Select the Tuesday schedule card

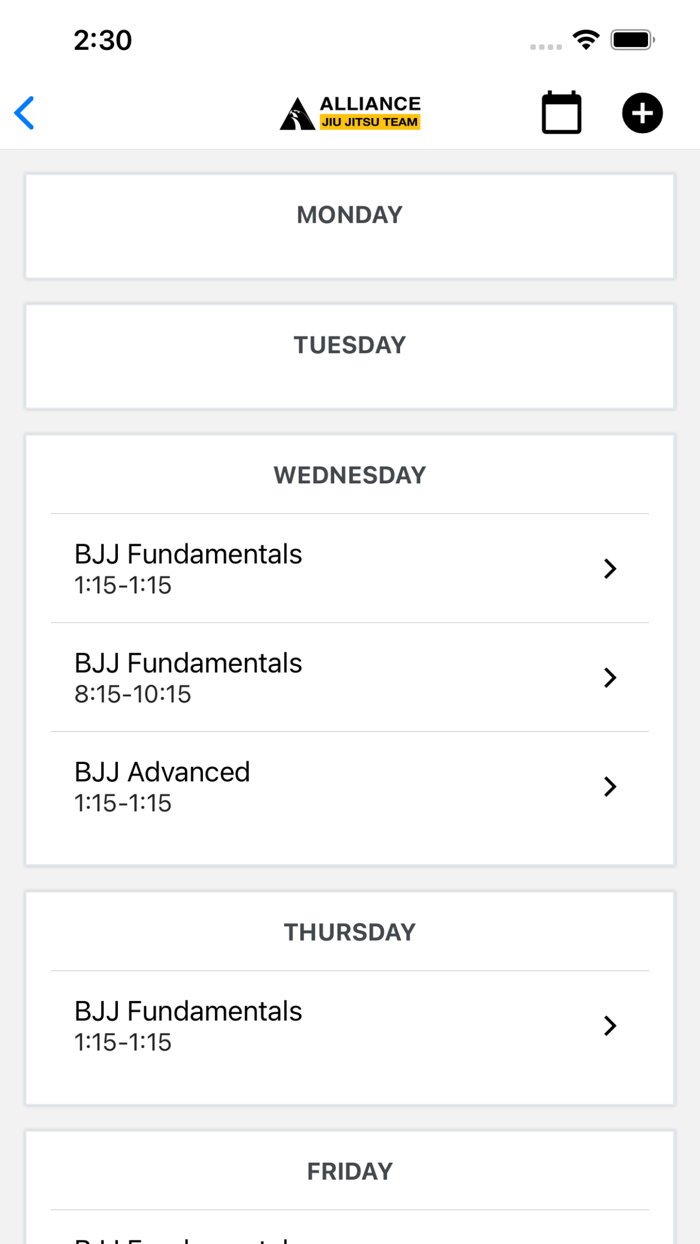pyautogui.click(x=350, y=357)
